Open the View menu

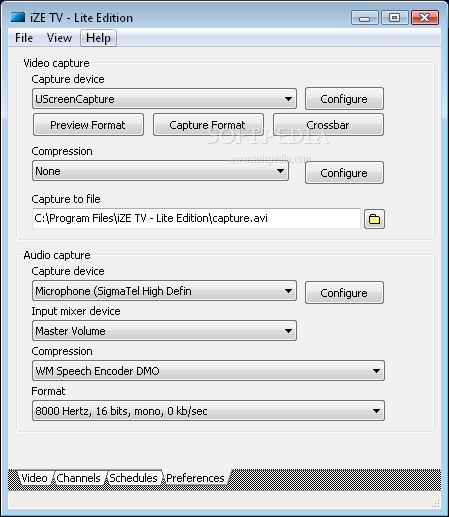[59, 38]
